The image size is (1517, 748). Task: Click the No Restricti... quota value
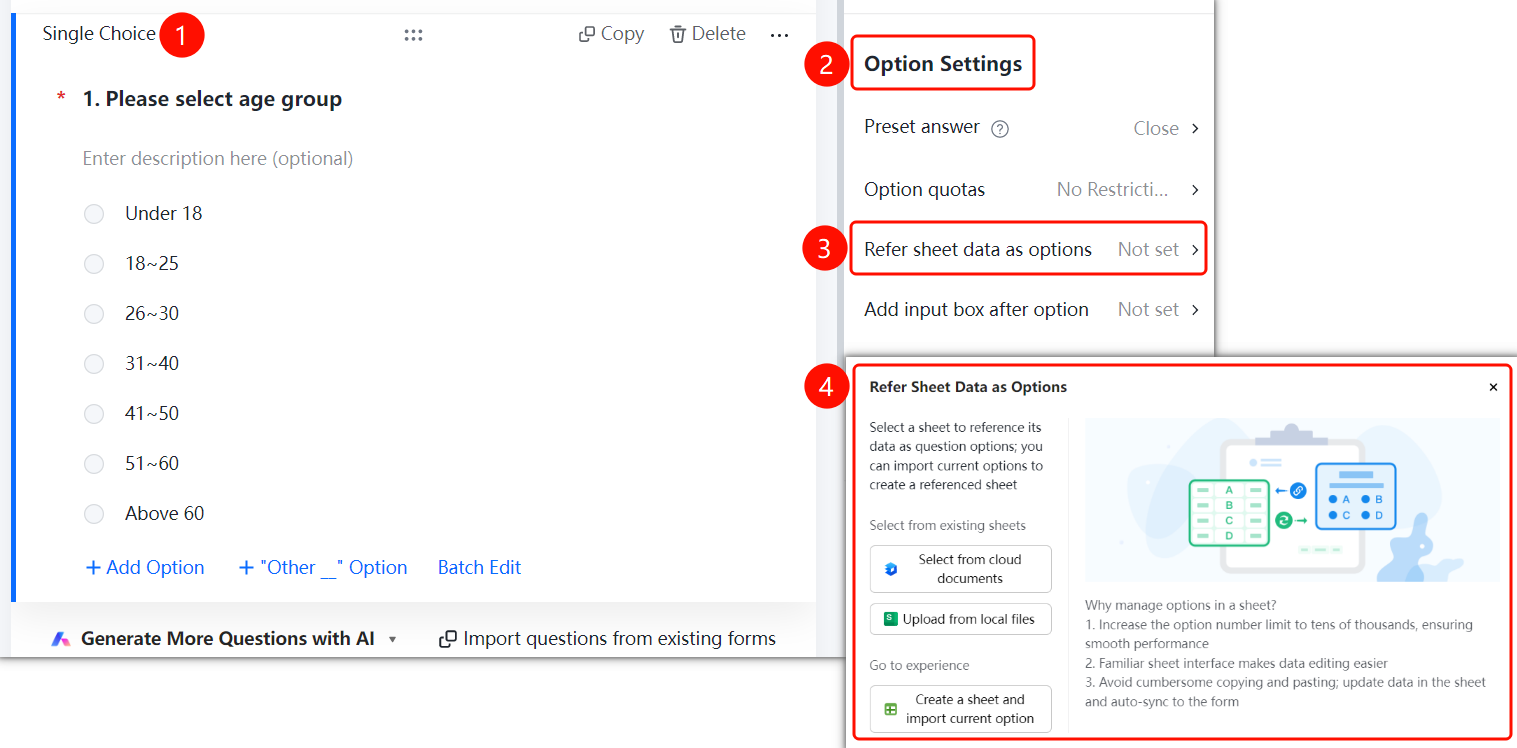coord(1112,190)
